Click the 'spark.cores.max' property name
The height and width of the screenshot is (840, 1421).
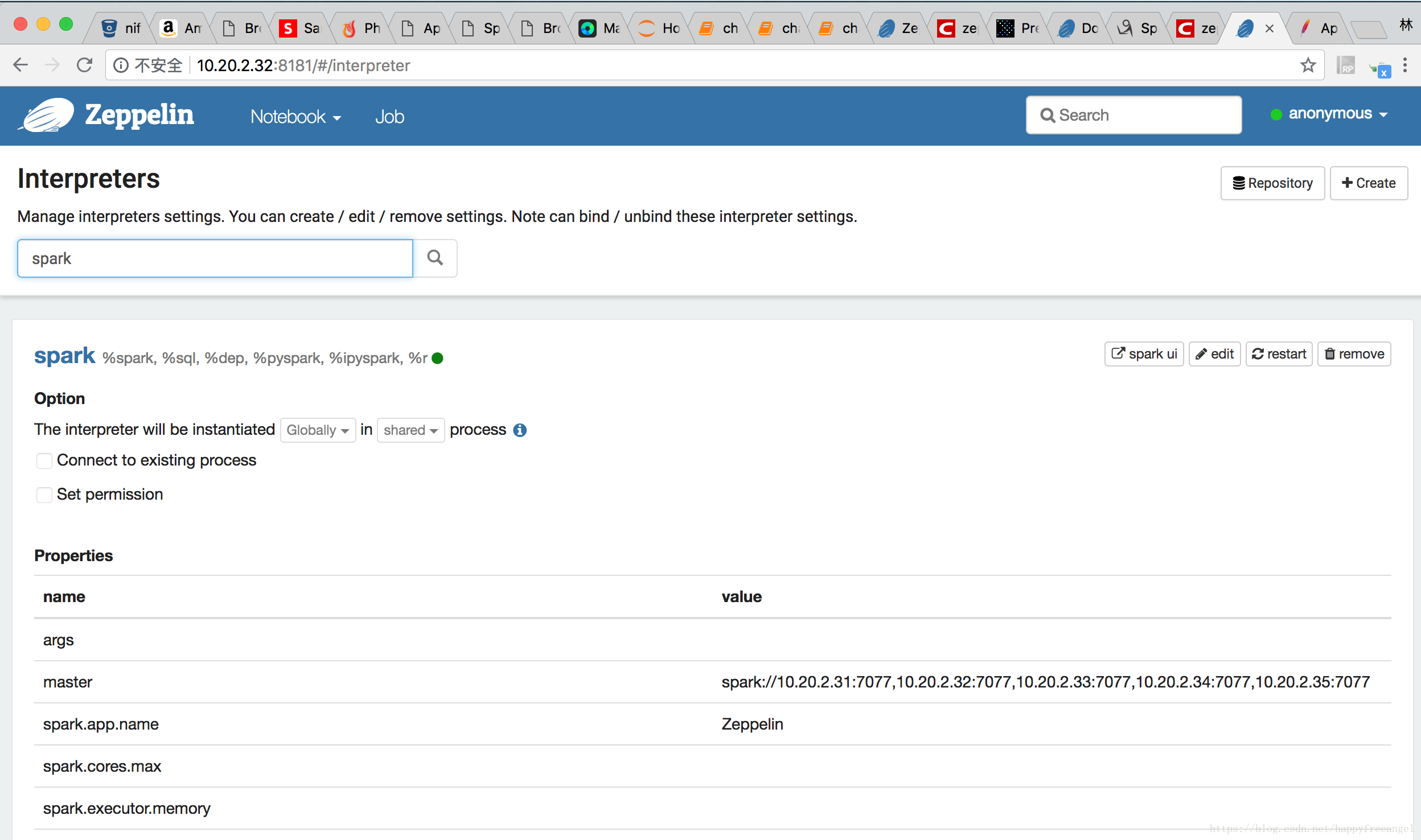pyautogui.click(x=102, y=766)
